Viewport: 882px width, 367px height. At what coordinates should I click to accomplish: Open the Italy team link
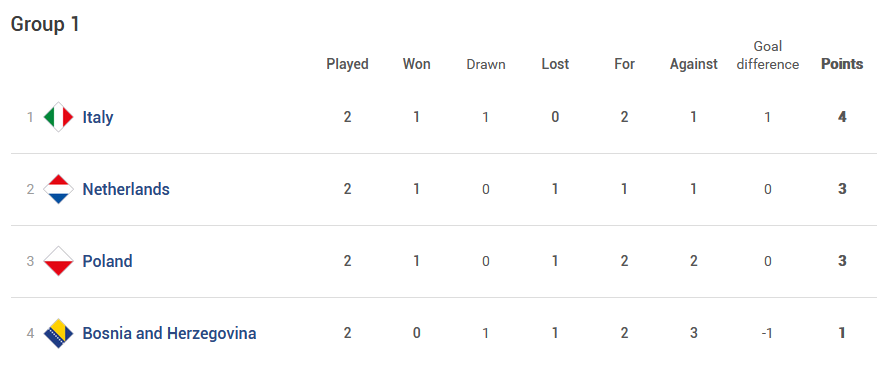(98, 117)
